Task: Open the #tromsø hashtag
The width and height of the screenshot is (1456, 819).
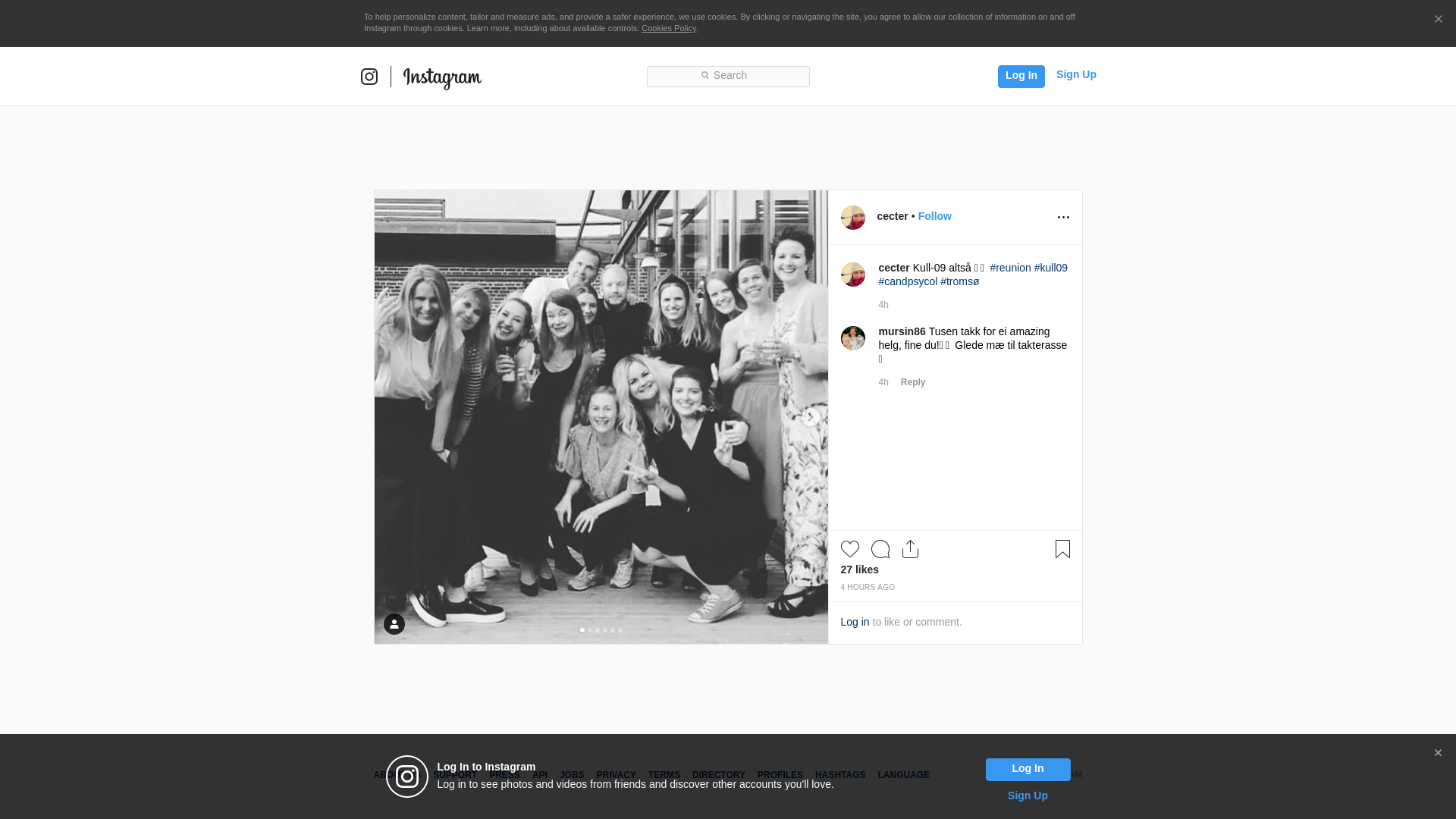Action: point(959,282)
